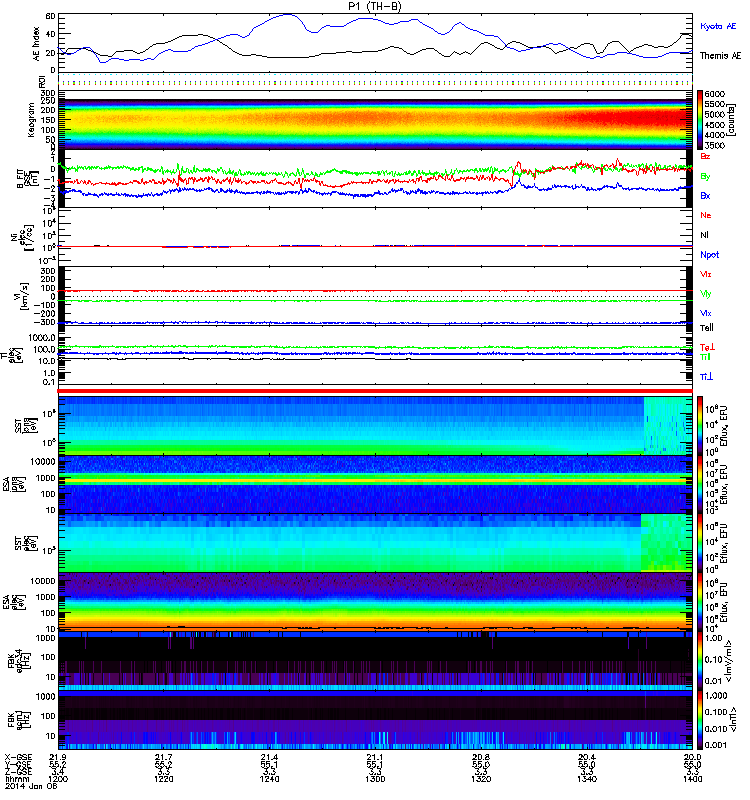Select the 1240 time tick label
Image resolution: width=750 pixels, height=800 pixels.
269,779
